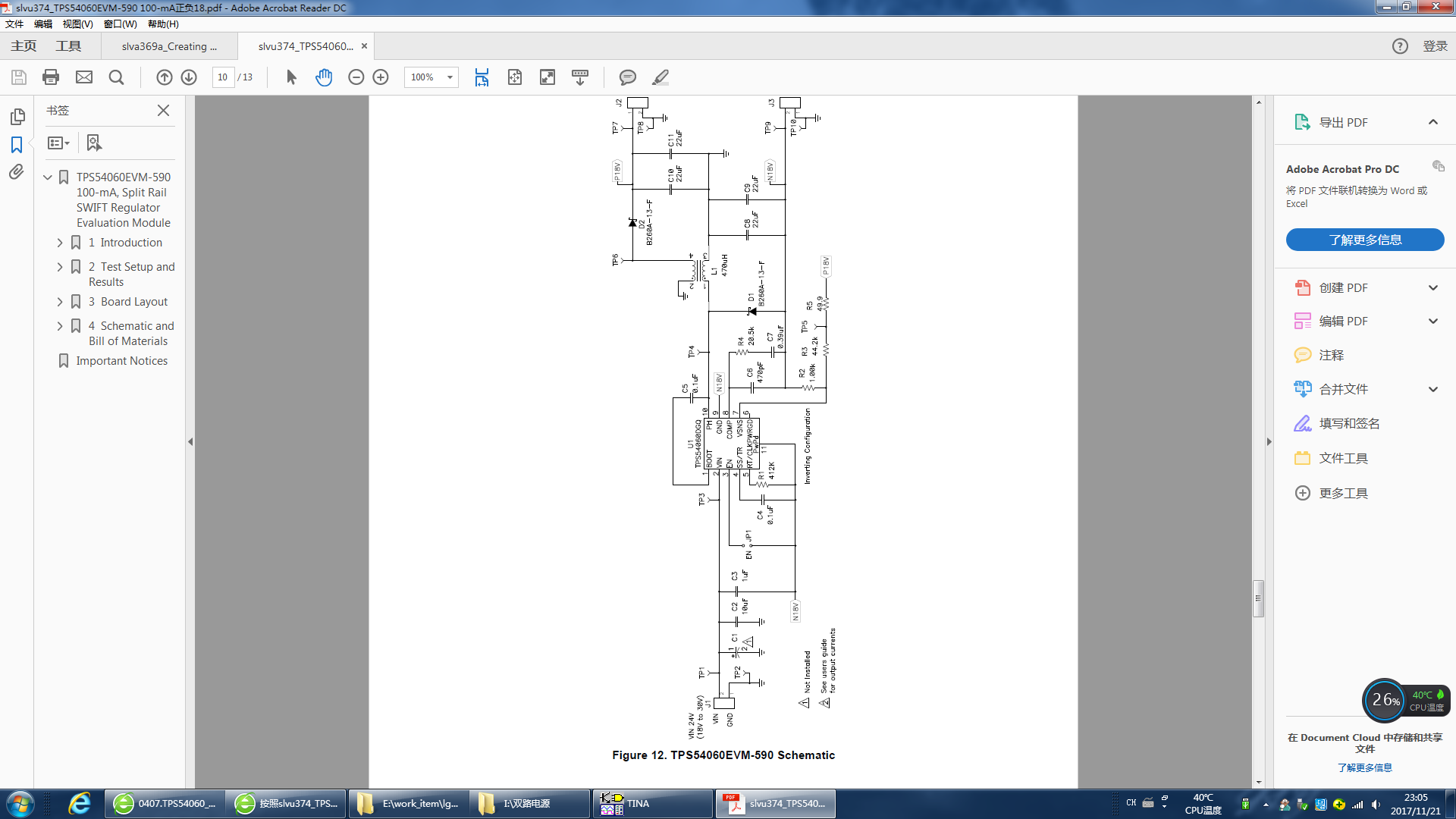Click the zoom out minus icon
The width and height of the screenshot is (1456, 819).
click(x=356, y=77)
